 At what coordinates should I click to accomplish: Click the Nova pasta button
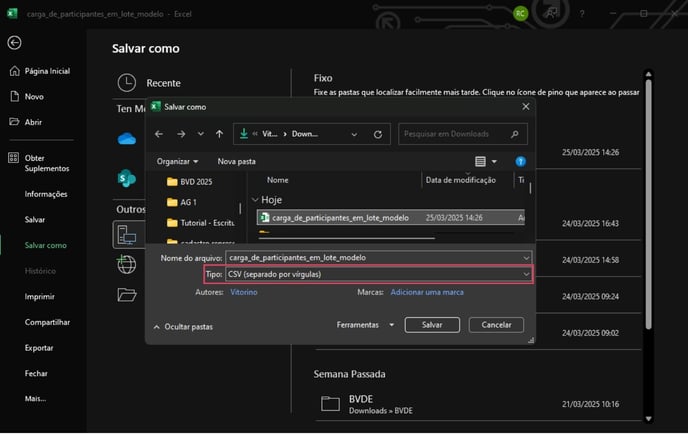pos(236,161)
